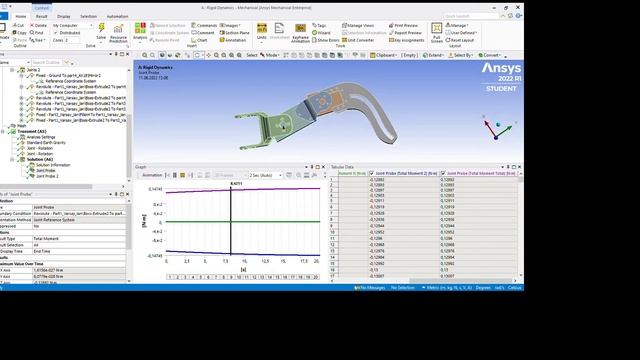The image size is (640, 360).
Task: Click the vertical time marker on graph
Action: [x=231, y=221]
